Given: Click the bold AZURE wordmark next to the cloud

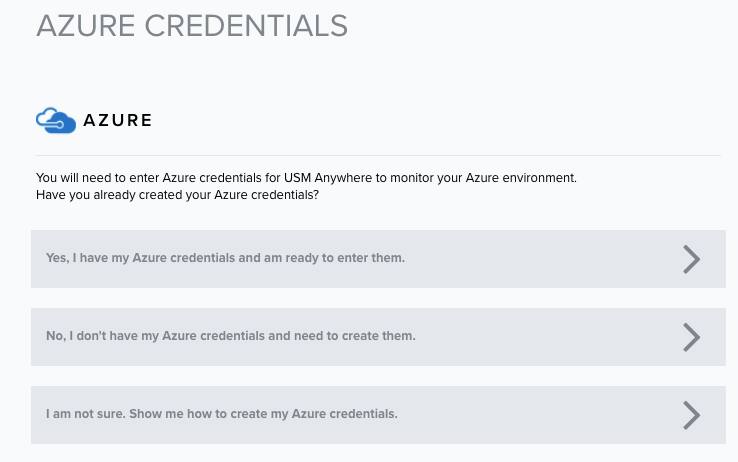Looking at the screenshot, I should [118, 120].
